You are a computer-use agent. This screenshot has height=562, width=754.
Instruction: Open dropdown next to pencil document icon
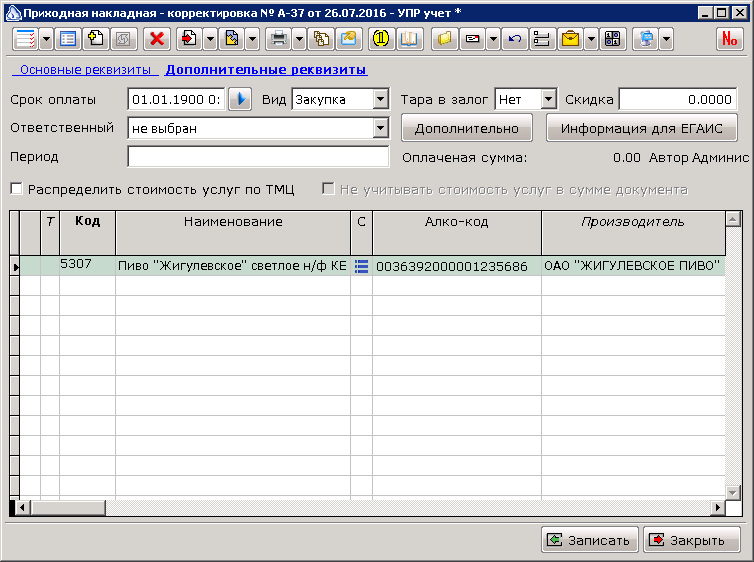pos(252,39)
